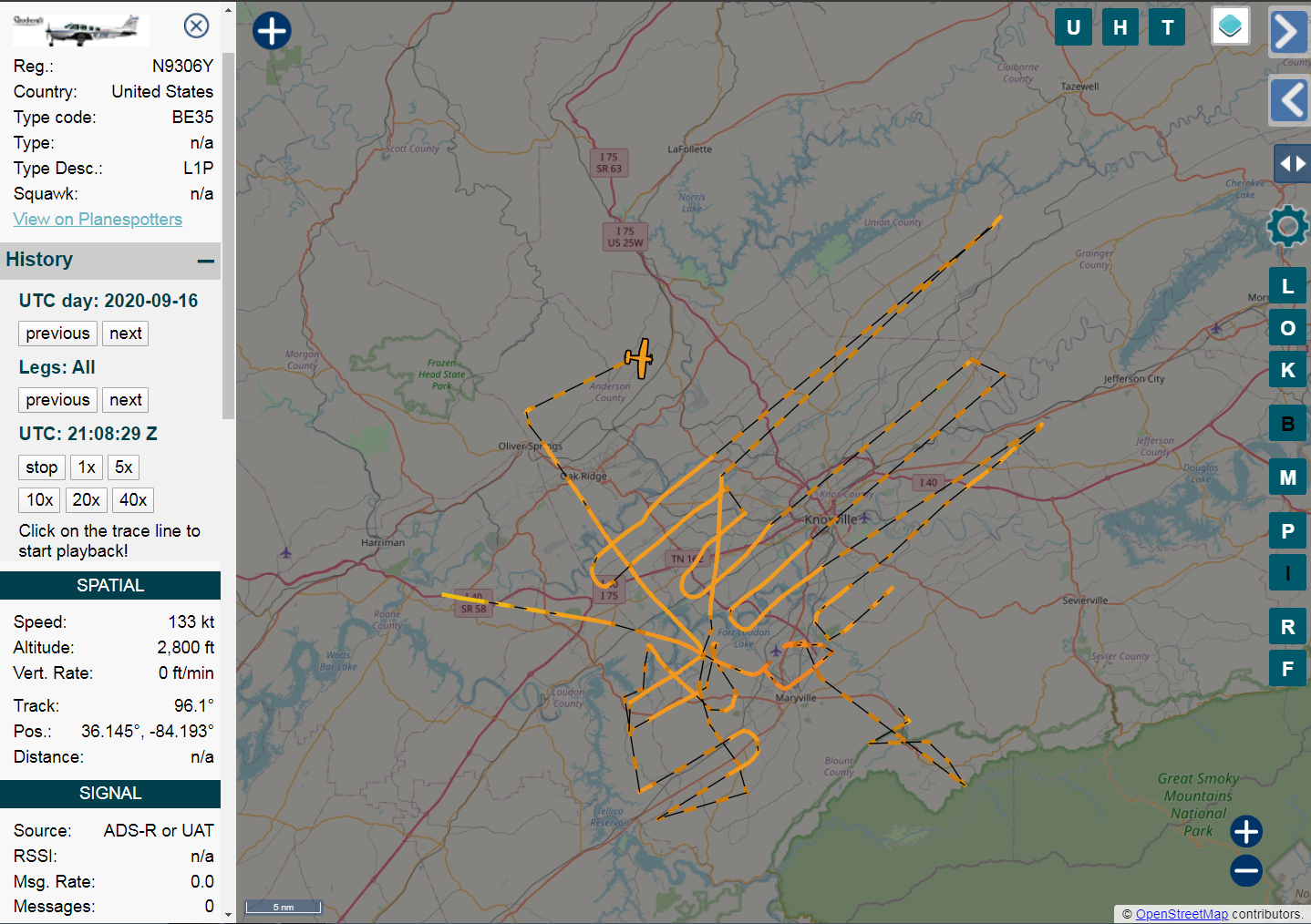Click the left chevron arrow button
The height and width of the screenshot is (924, 1311).
[x=1289, y=100]
